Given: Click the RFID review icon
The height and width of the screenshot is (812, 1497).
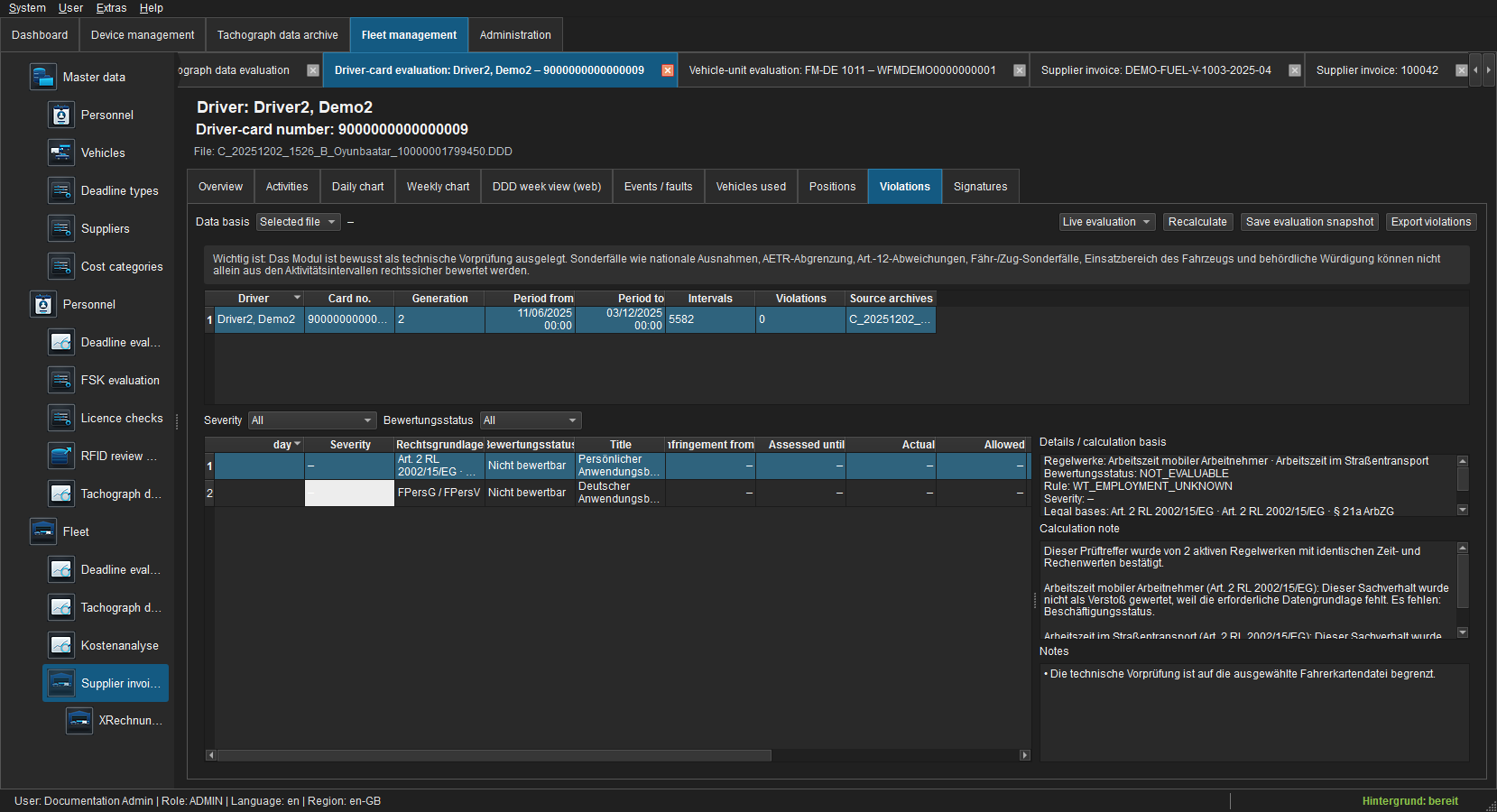Looking at the screenshot, I should coord(61,456).
